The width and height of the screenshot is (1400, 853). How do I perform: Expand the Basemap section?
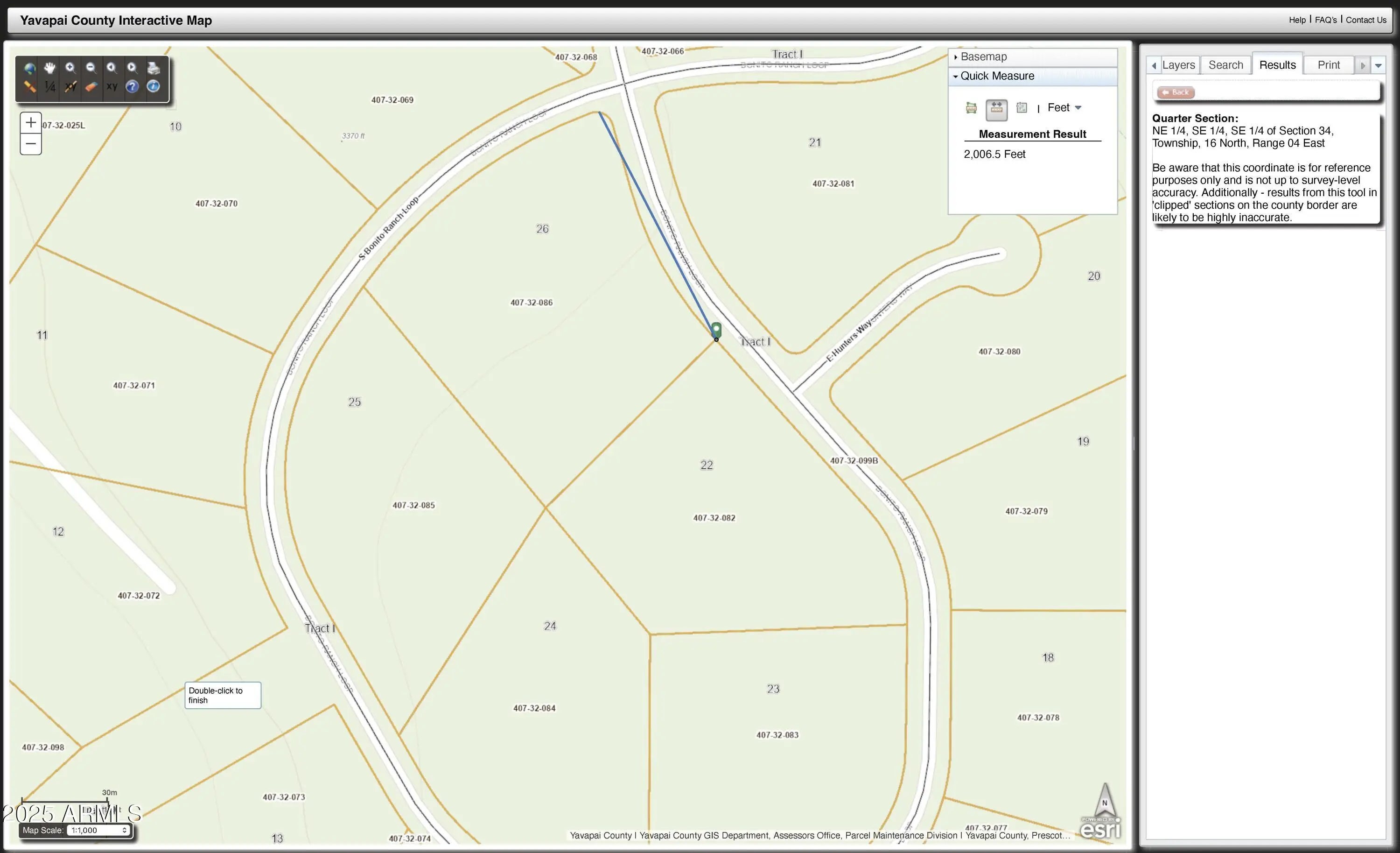(983, 57)
